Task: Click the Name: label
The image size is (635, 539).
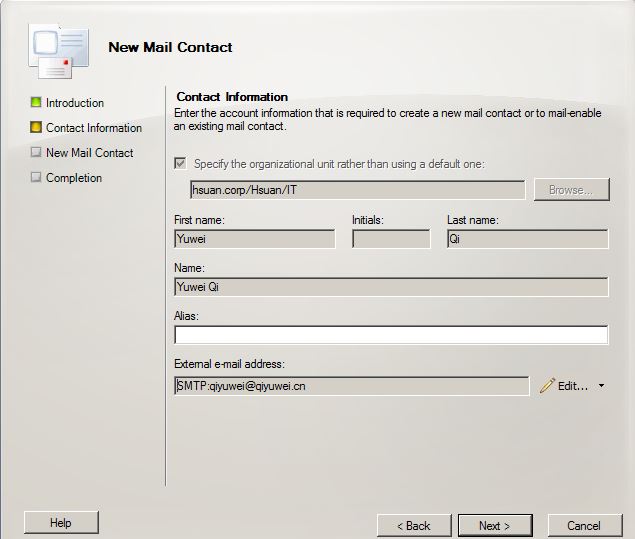Action: pos(190,268)
